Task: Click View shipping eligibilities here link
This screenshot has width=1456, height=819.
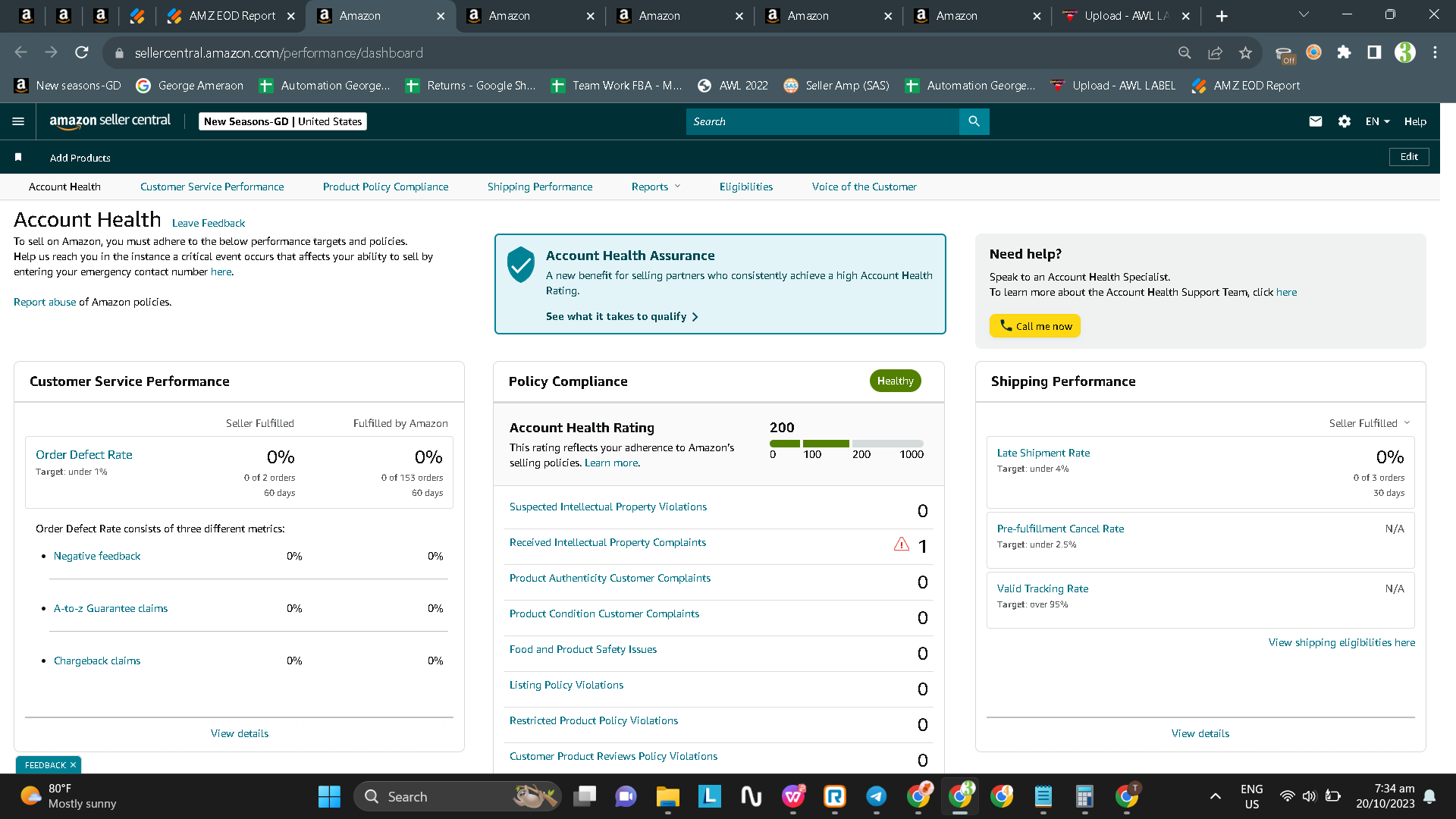Action: pyautogui.click(x=1341, y=642)
